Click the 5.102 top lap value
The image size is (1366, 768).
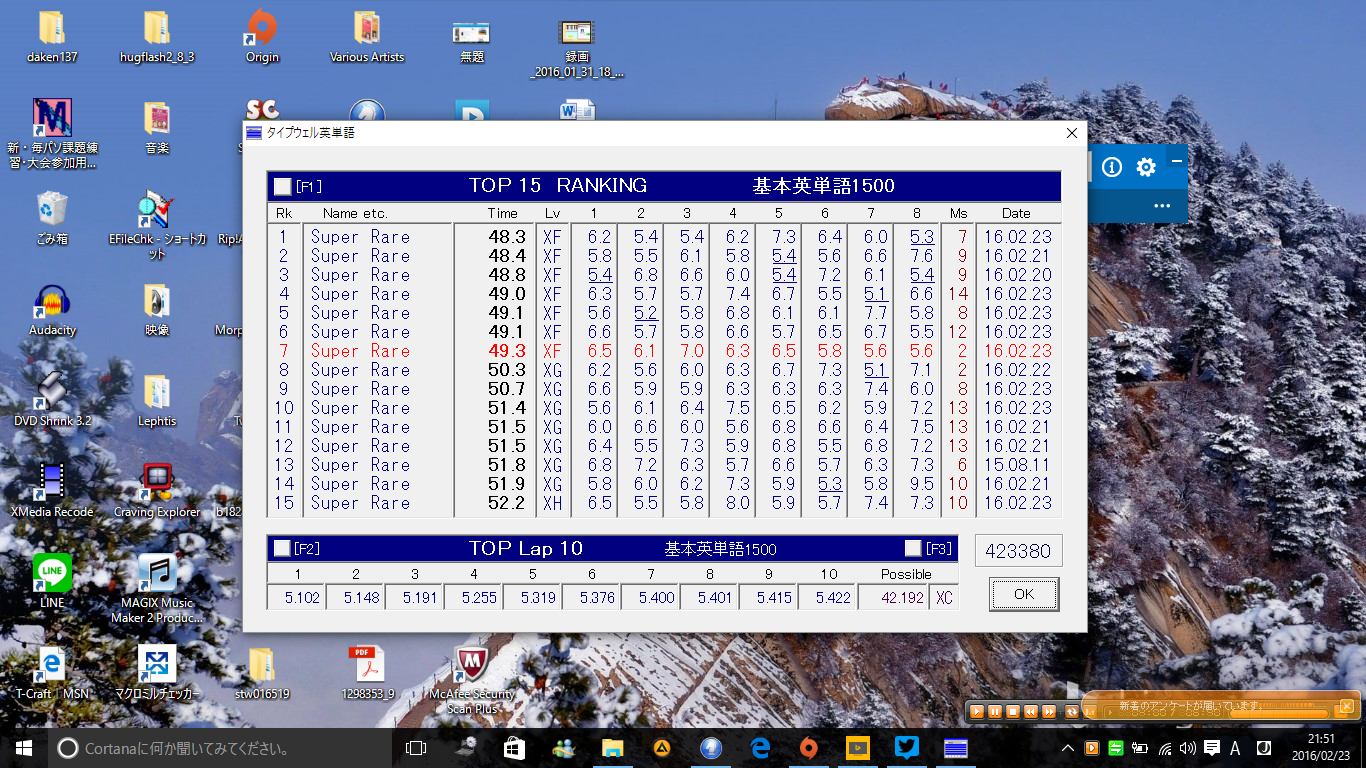(296, 597)
